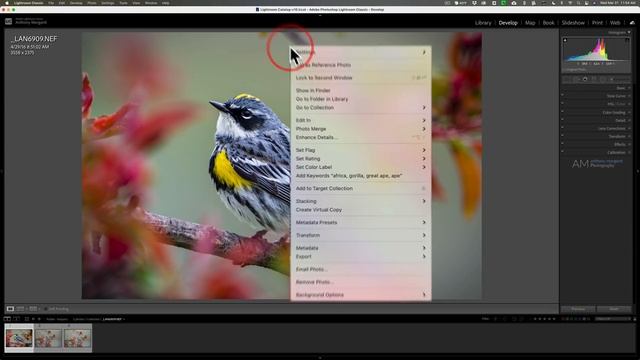
Task: Filter filmstrip by flagged photos
Action: point(496,319)
